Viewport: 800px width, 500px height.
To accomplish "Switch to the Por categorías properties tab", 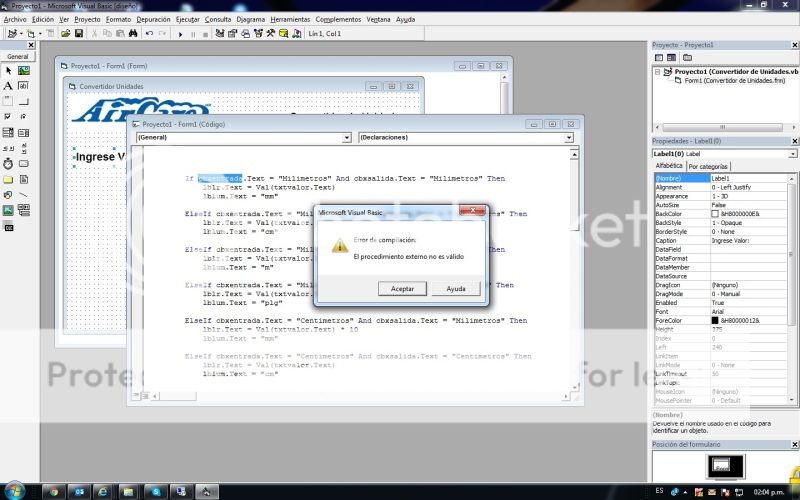I will pos(708,166).
